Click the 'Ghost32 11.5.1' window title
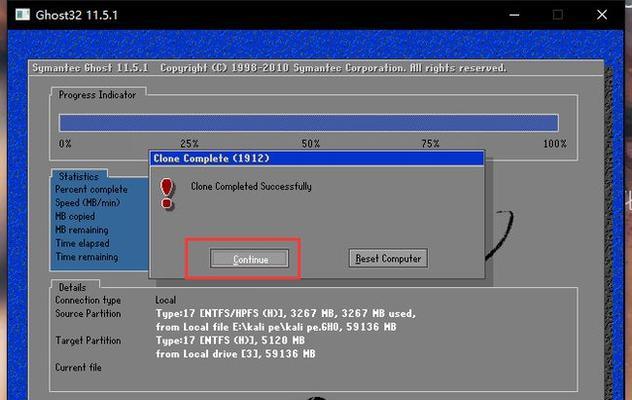 [77, 15]
